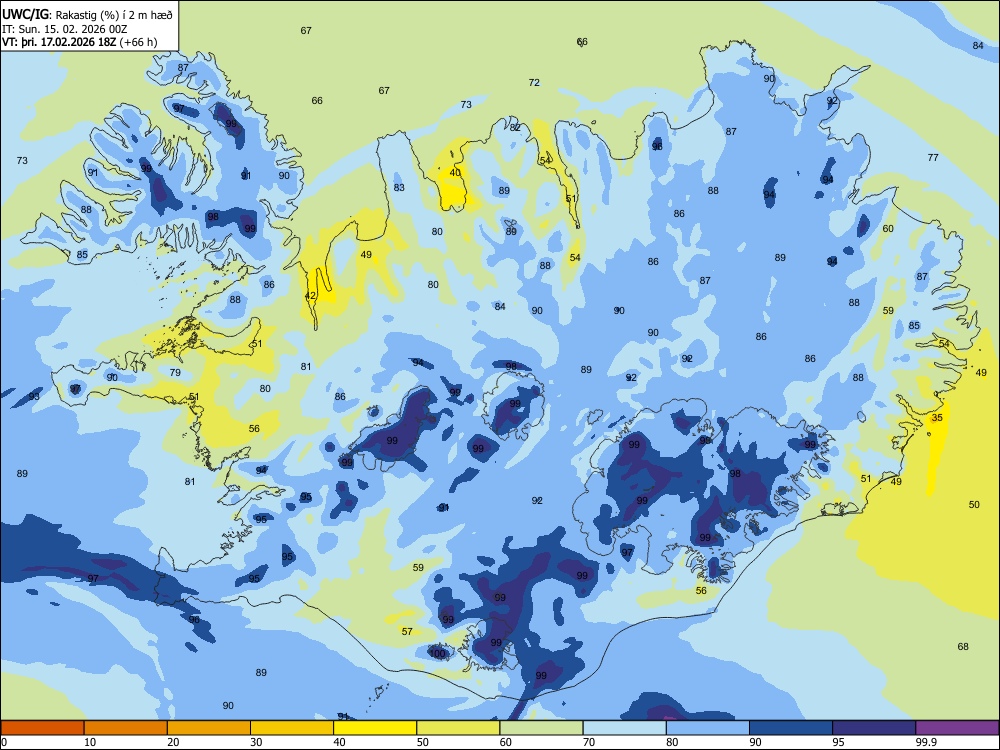The height and width of the screenshot is (750, 1000).
Task: Select the 'IT: Sun. 15. 02. 2026 00Z' line
Action: 64,29
